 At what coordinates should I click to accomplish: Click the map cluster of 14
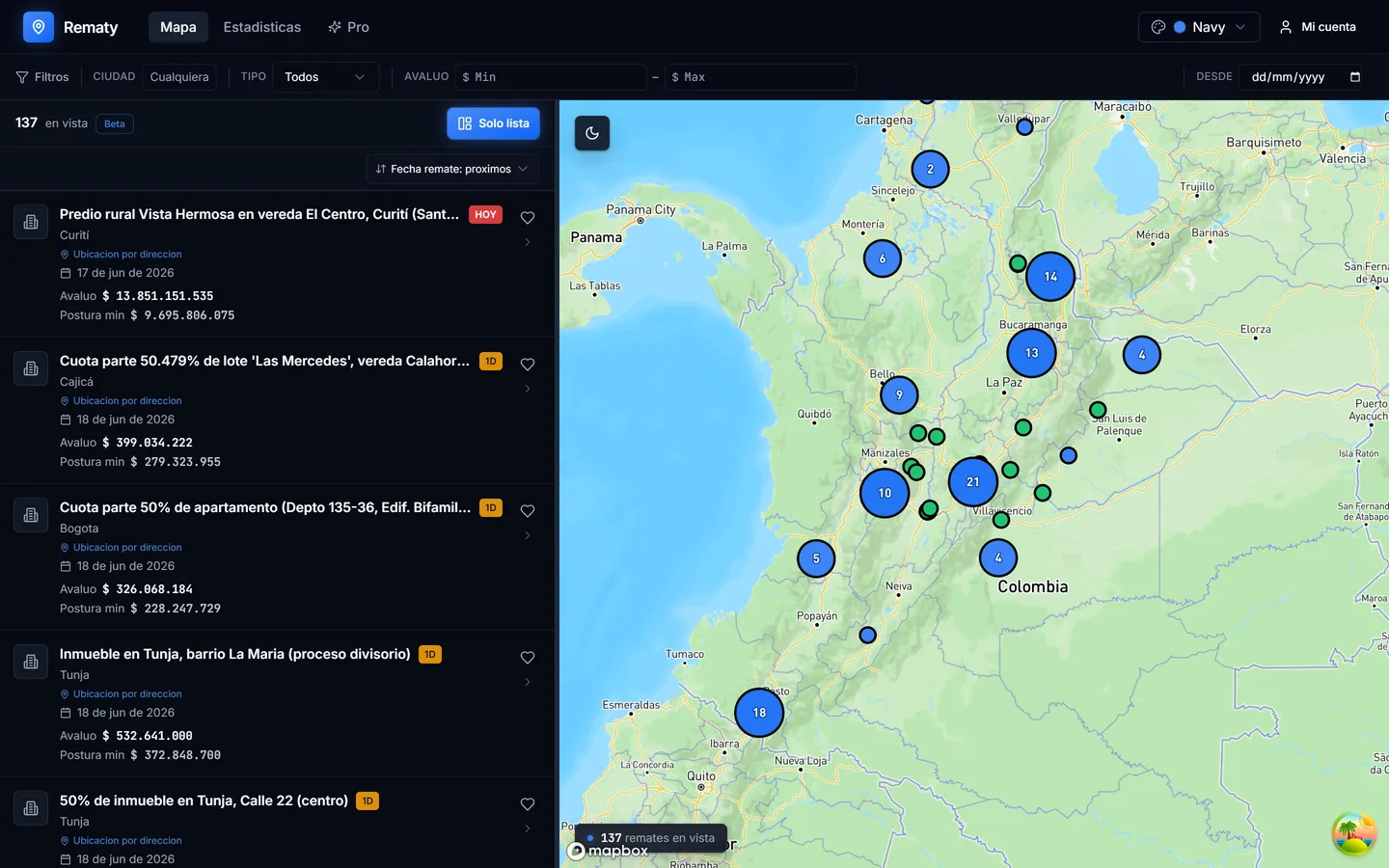[x=1050, y=277]
